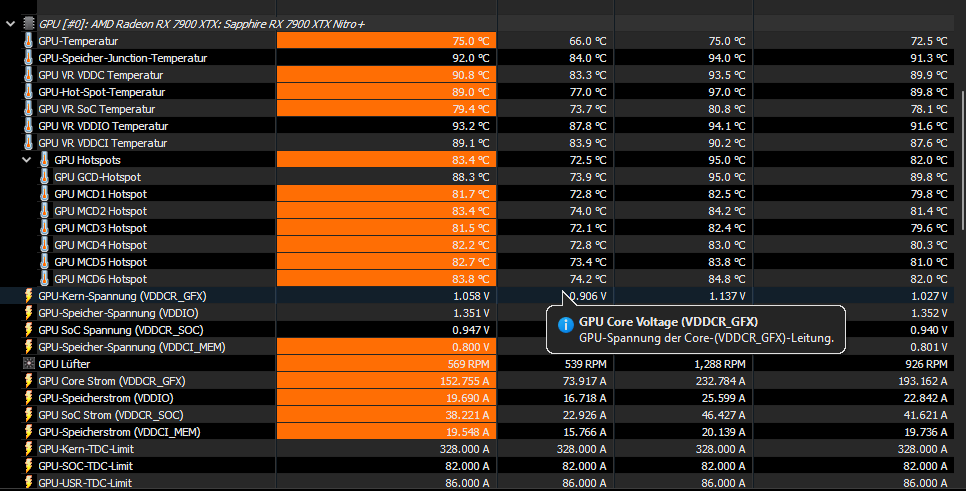Click lightning icon for GPU SoC Strom

(x=28, y=415)
